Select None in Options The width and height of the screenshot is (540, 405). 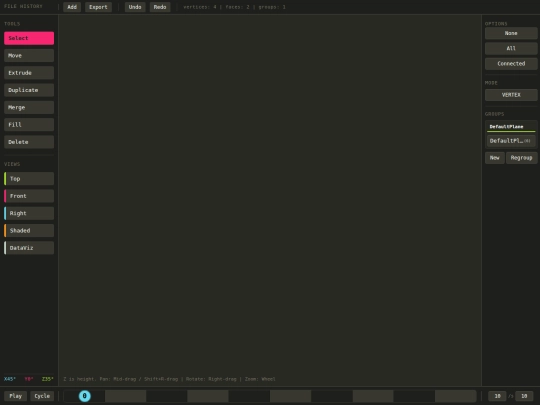click(511, 33)
